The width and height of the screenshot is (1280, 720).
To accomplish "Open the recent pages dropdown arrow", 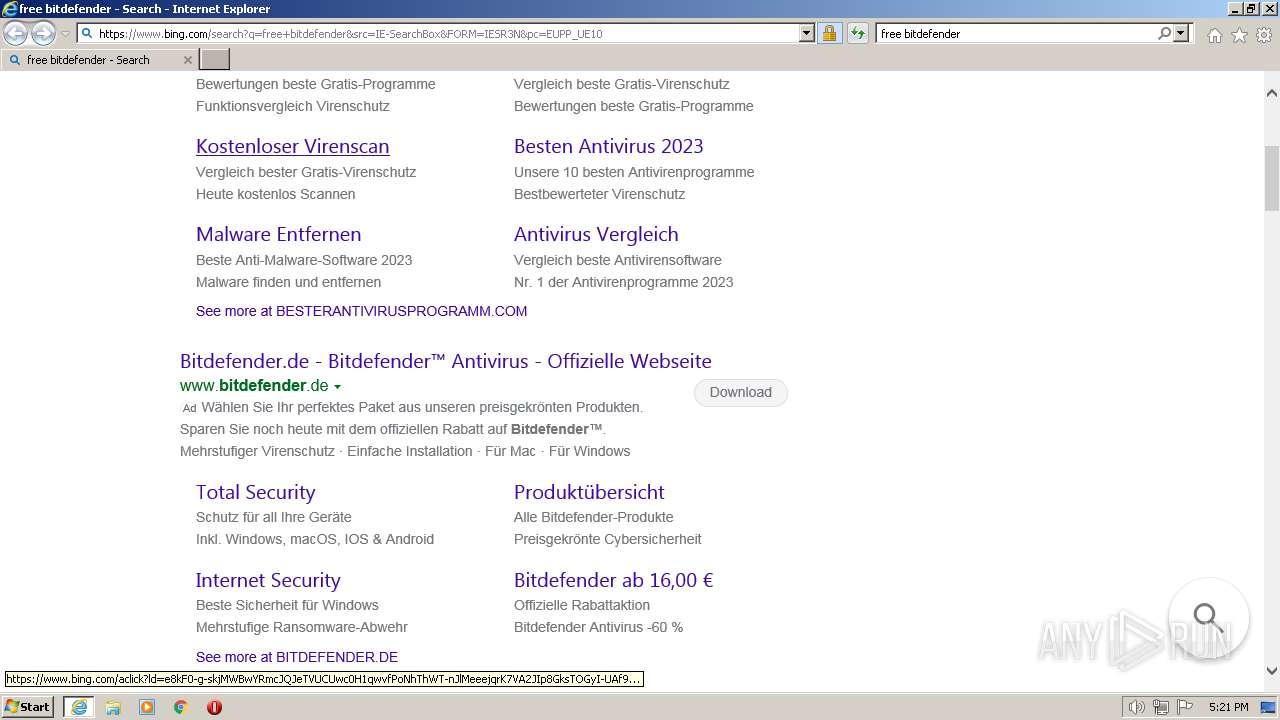I will point(65,33).
